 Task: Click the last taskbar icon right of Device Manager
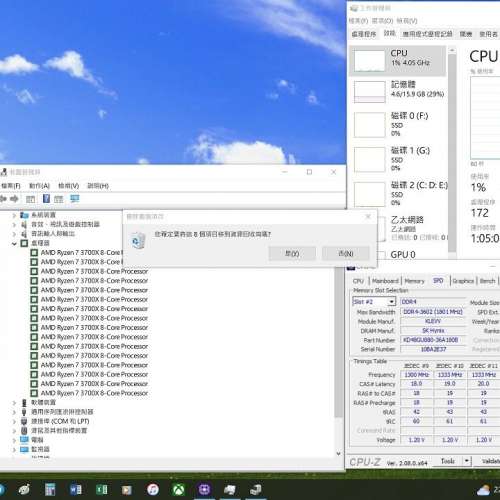click(x=256, y=489)
